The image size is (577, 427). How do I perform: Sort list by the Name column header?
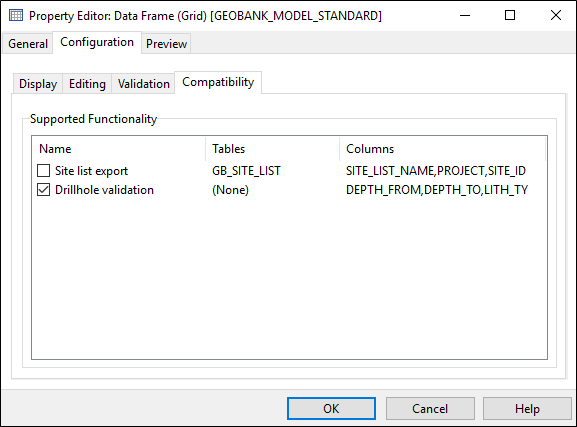(118, 149)
